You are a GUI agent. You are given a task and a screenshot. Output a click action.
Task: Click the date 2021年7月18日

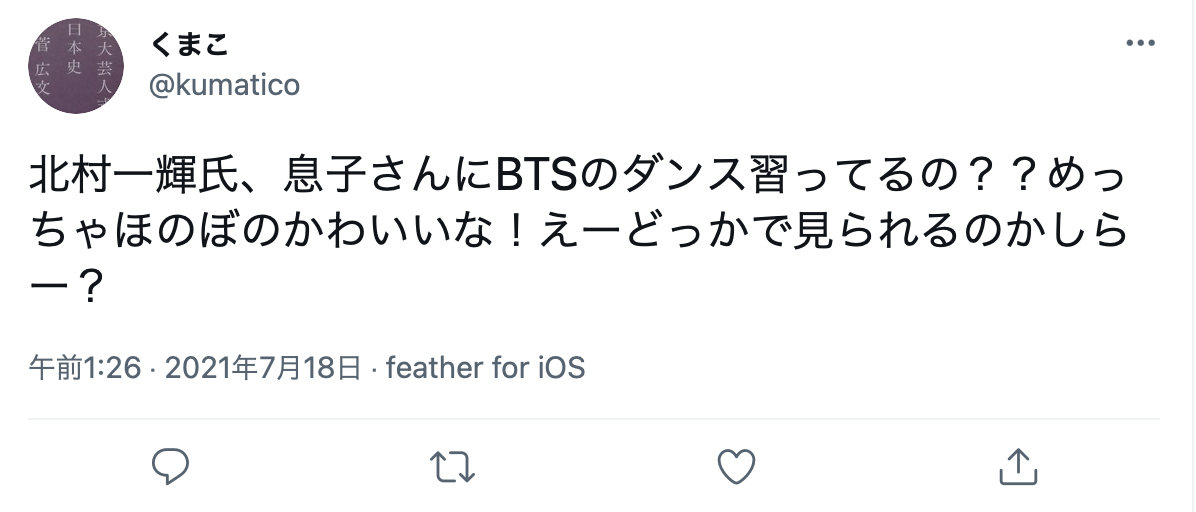click(x=263, y=368)
